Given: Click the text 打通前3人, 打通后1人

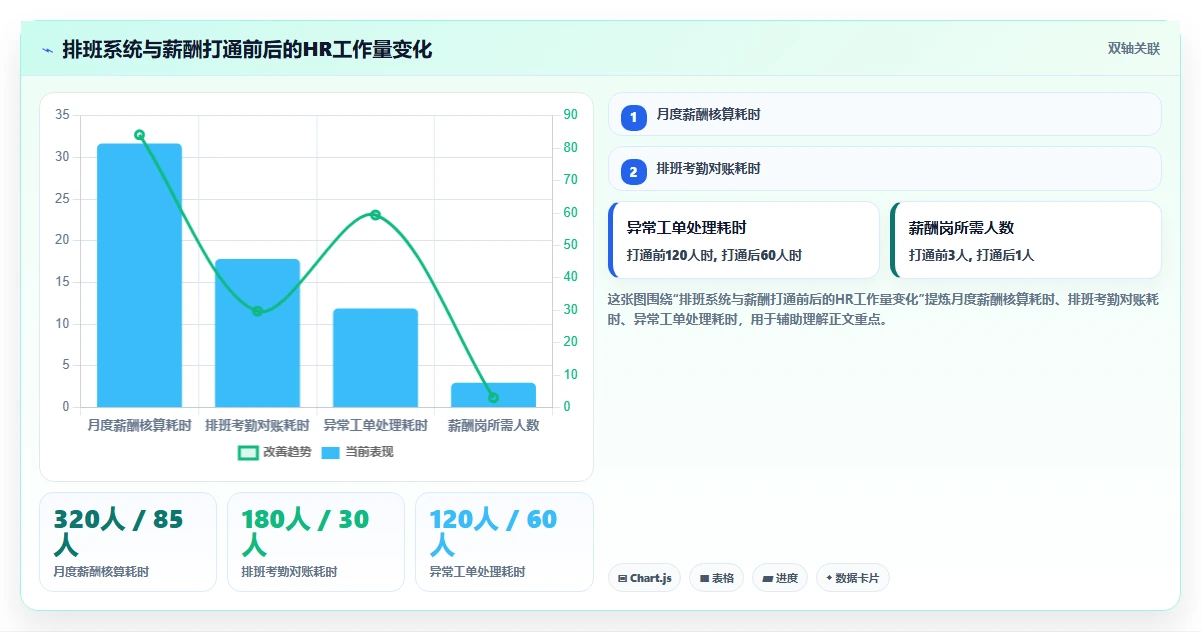Looking at the screenshot, I should coord(971,255).
